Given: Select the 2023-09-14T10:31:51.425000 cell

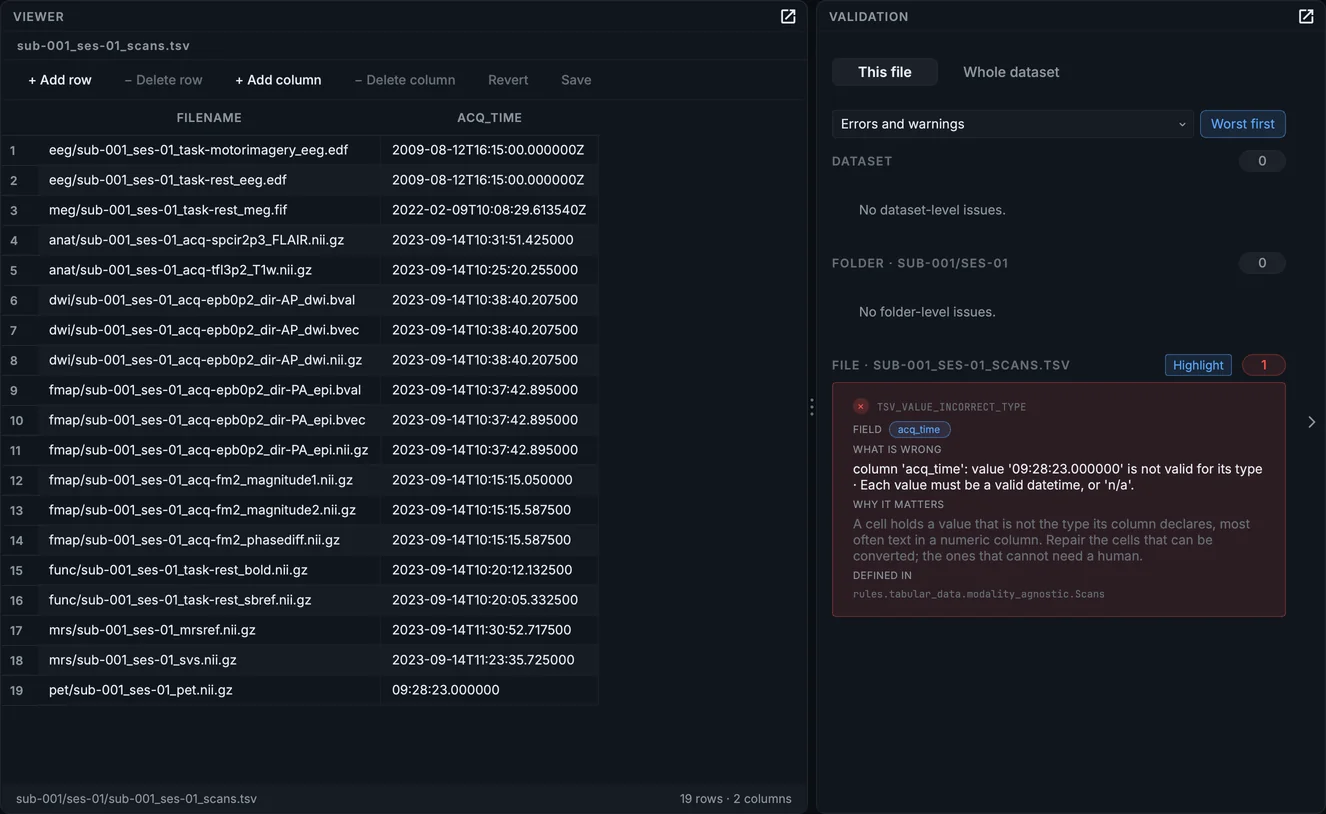Looking at the screenshot, I should click(x=489, y=240).
